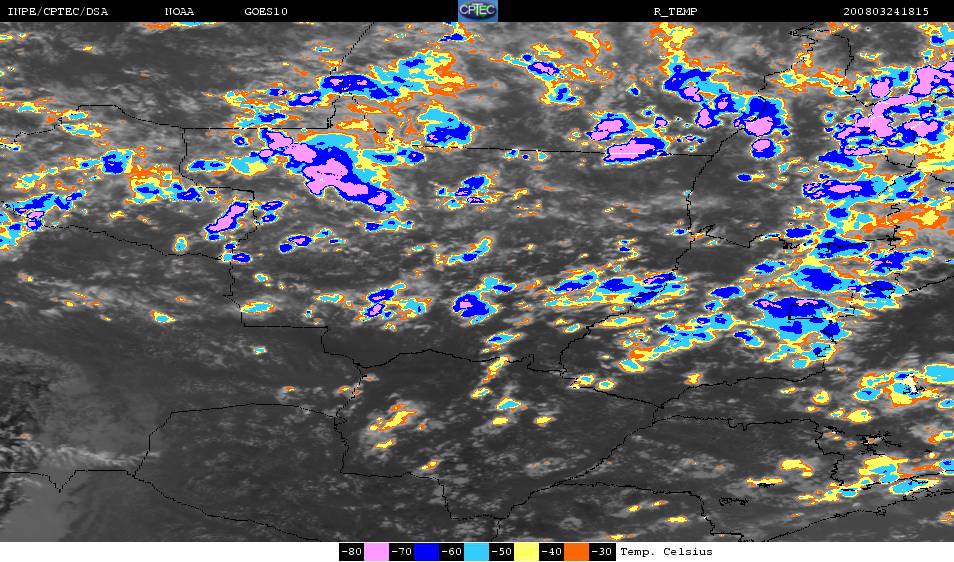954x562 pixels.
Task: Pick the light blue legend swatch
Action: point(476,552)
